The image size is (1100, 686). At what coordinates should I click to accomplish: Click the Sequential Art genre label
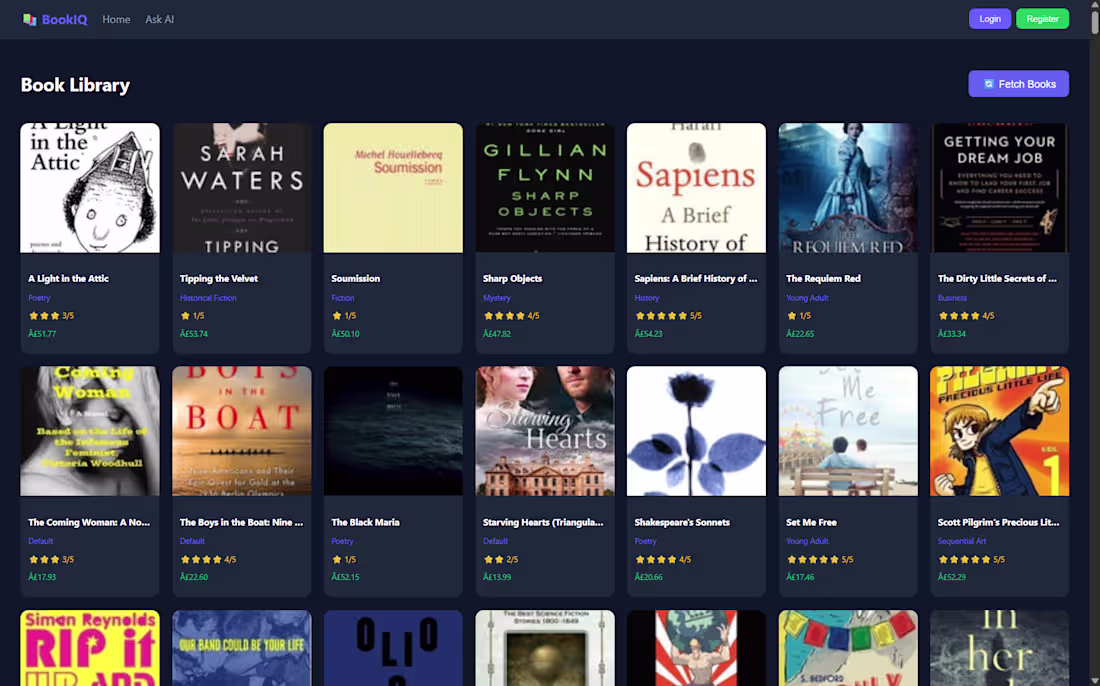962,542
